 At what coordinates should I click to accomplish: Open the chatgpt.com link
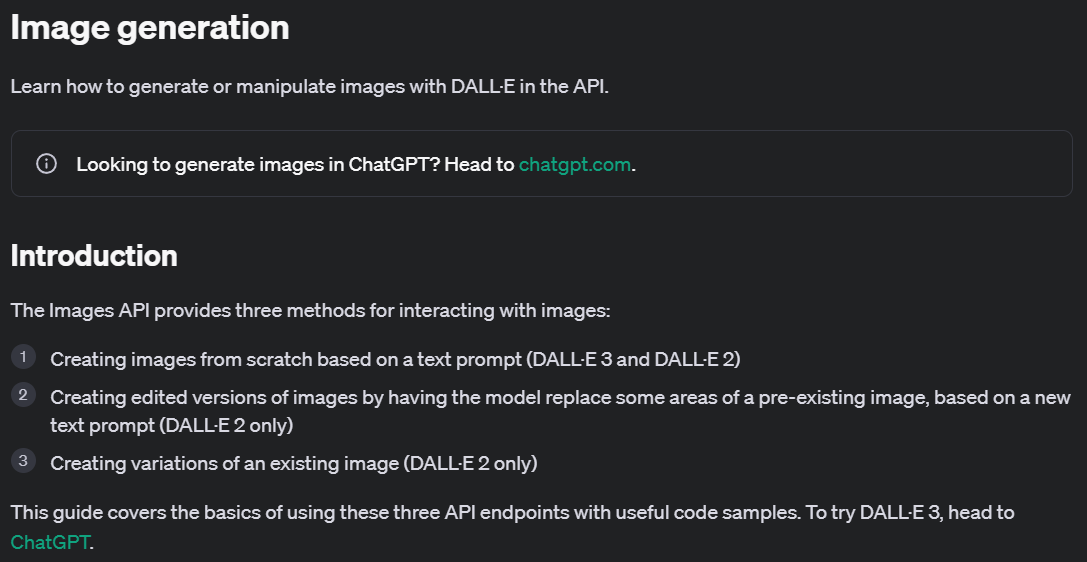[x=575, y=165]
